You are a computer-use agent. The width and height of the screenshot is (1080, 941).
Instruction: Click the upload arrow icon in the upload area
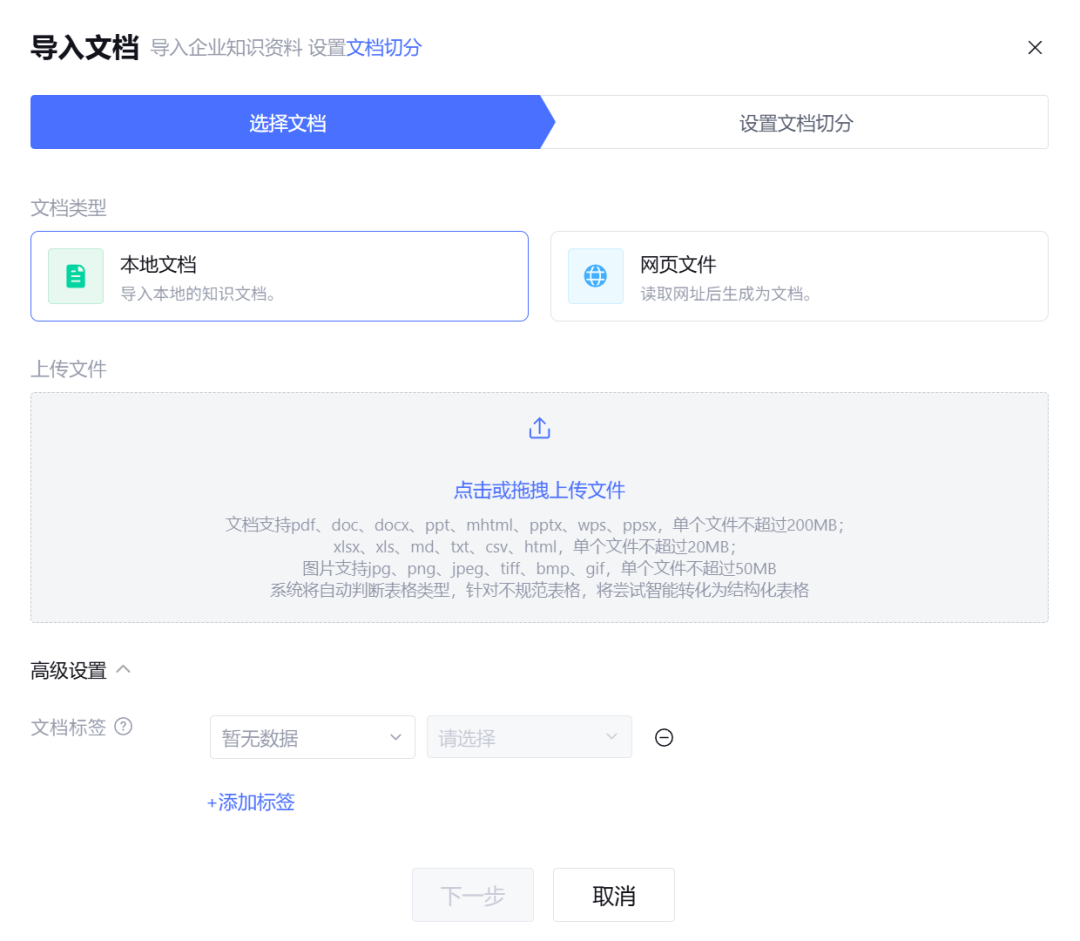[539, 427]
